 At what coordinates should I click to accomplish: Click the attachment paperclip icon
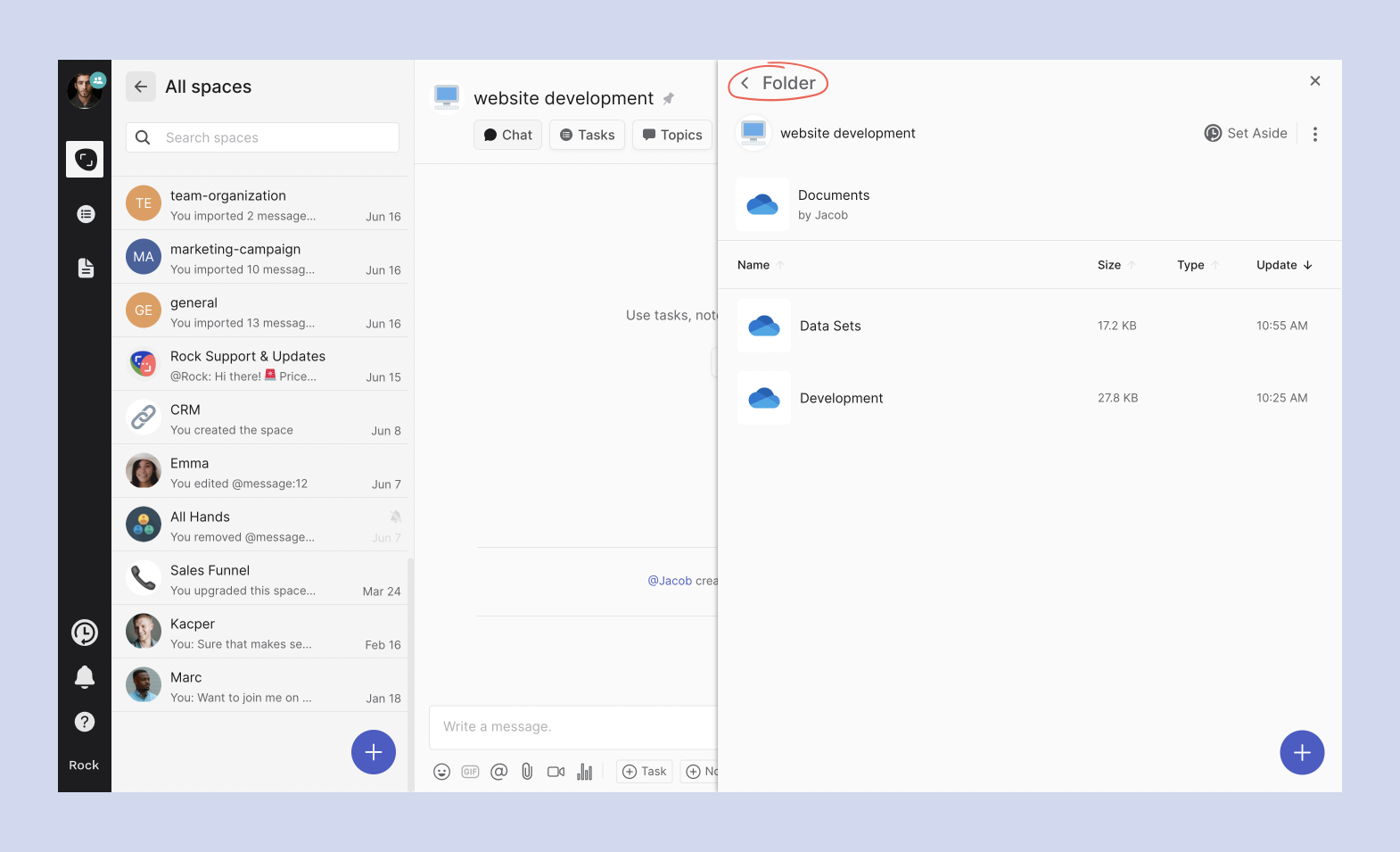coord(527,772)
